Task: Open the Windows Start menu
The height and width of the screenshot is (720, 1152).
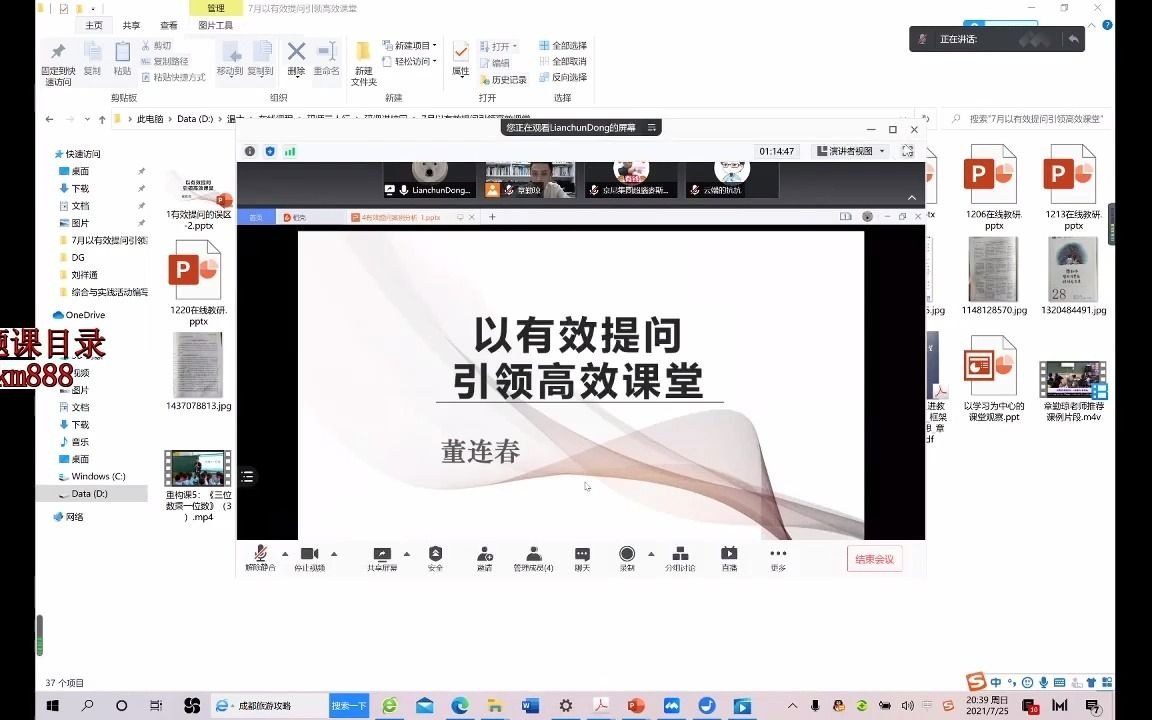Action: click(52, 705)
